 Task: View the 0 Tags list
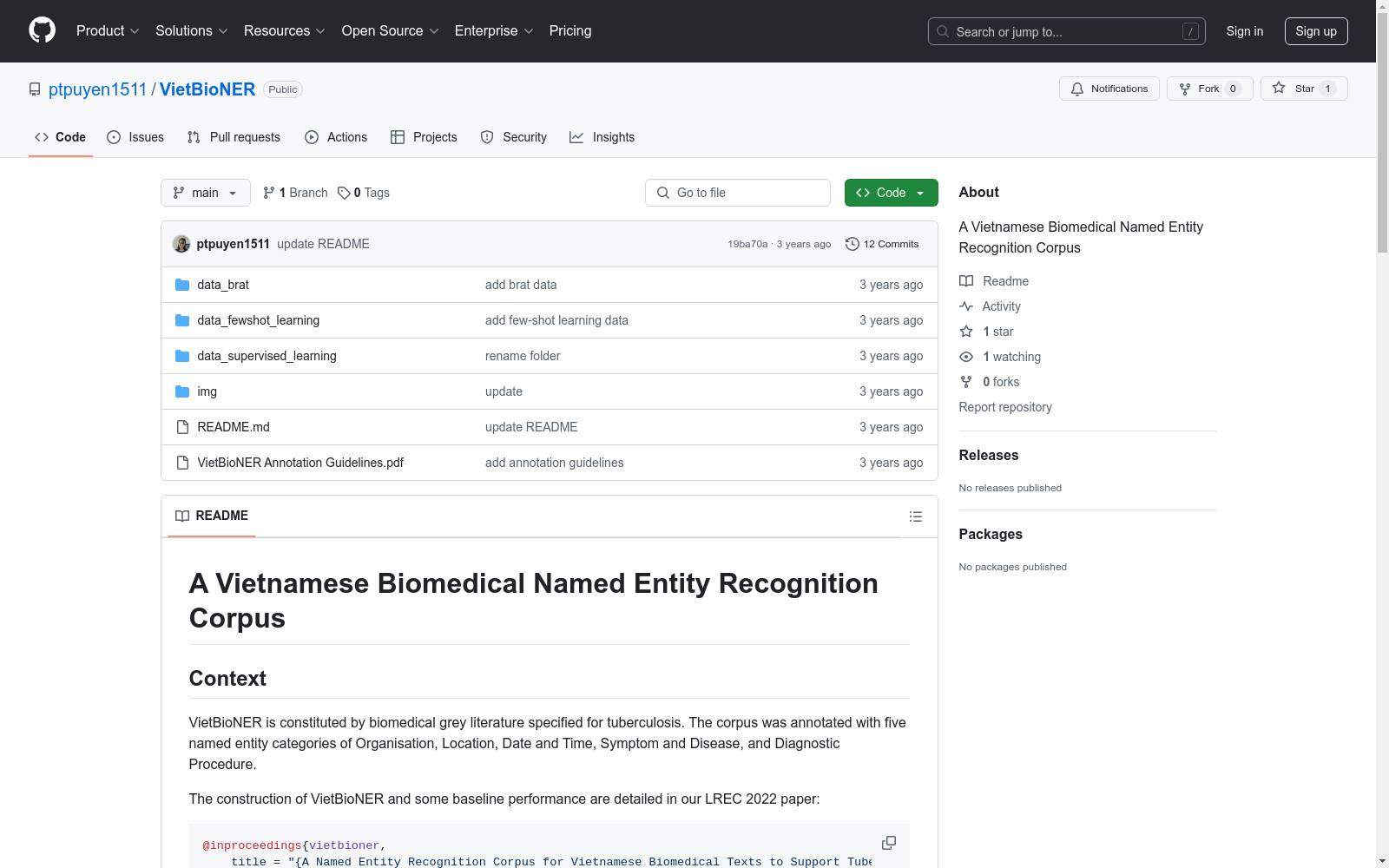pos(364,193)
